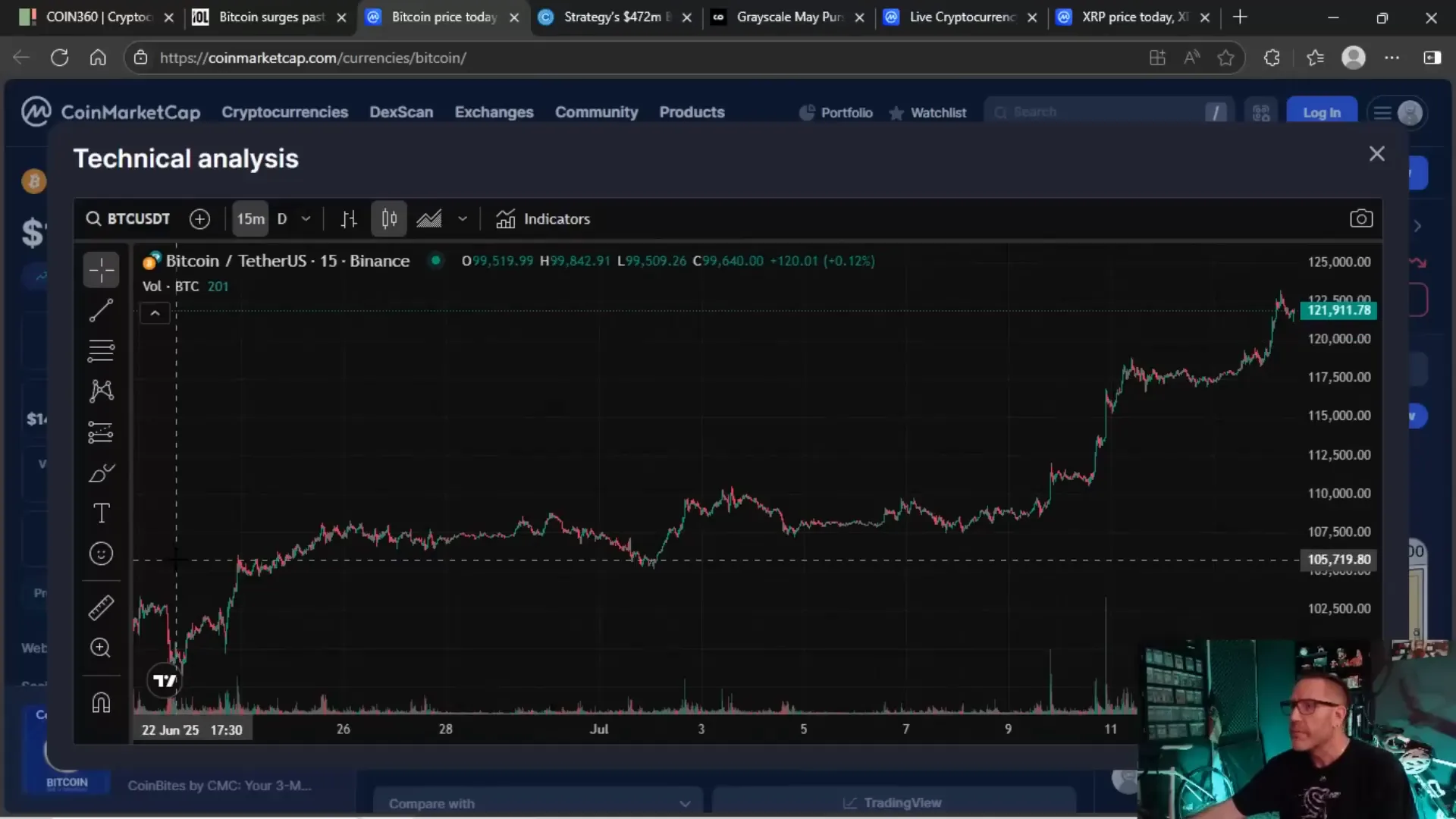Switch to XRP price today tab
Image resolution: width=1456 pixels, height=819 pixels.
pyautogui.click(x=1133, y=17)
